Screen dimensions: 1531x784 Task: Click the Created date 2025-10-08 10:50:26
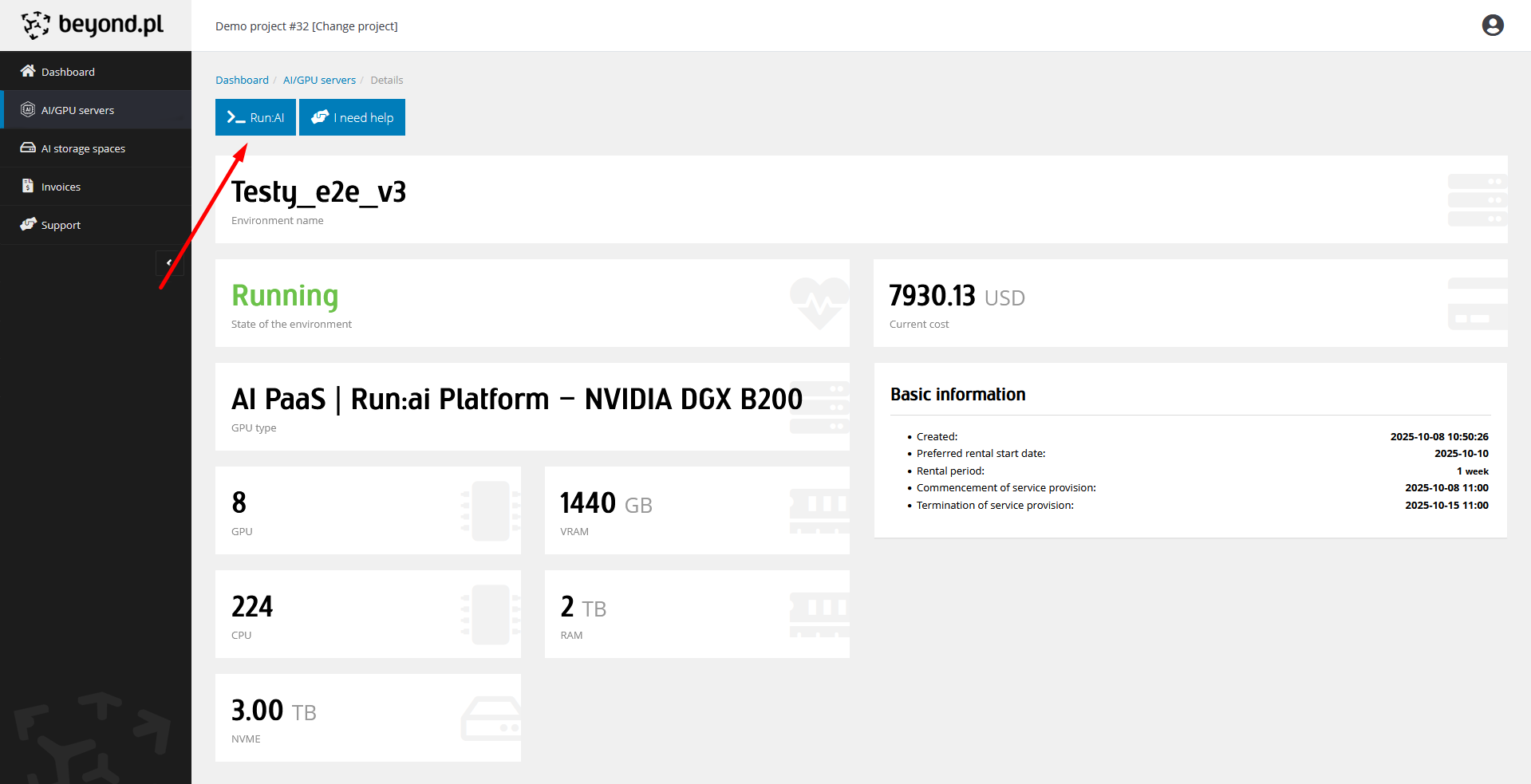click(x=1439, y=437)
